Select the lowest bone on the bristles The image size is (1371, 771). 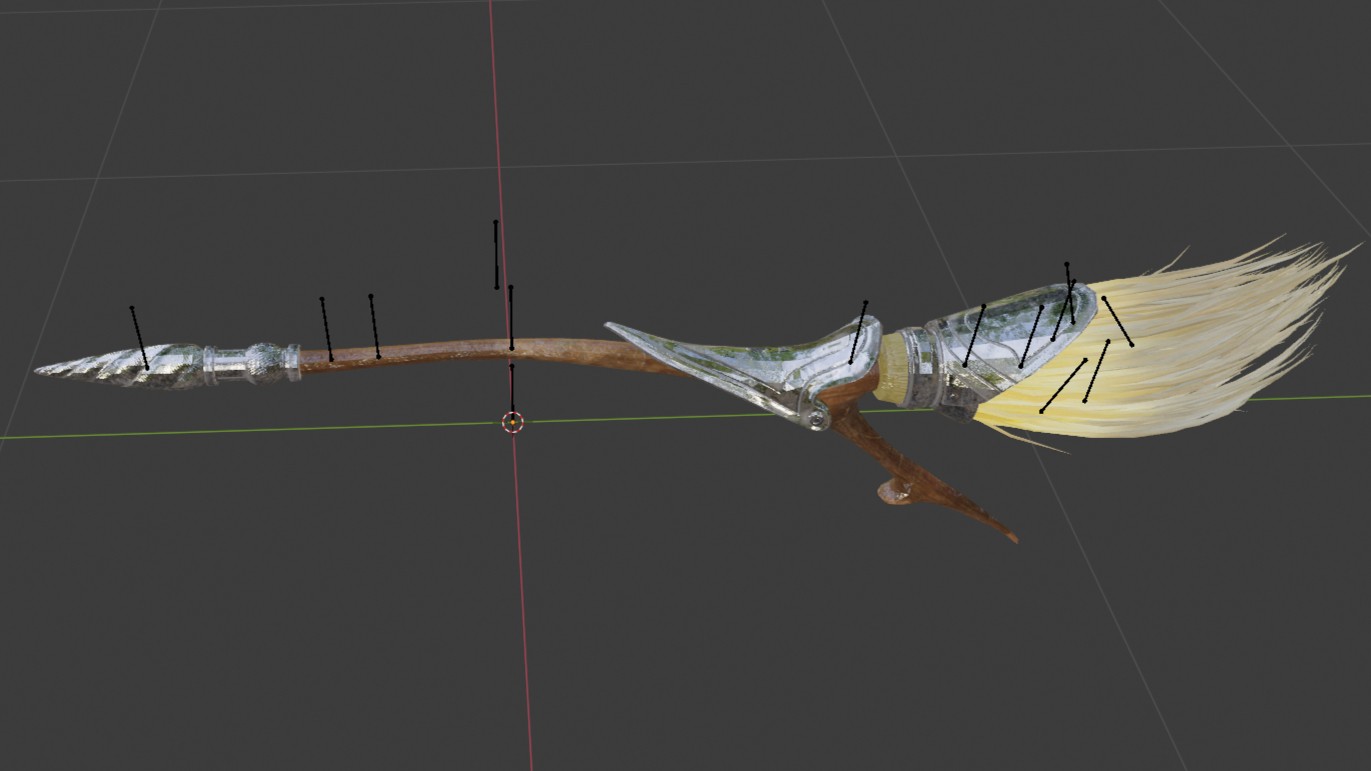pos(1063,386)
